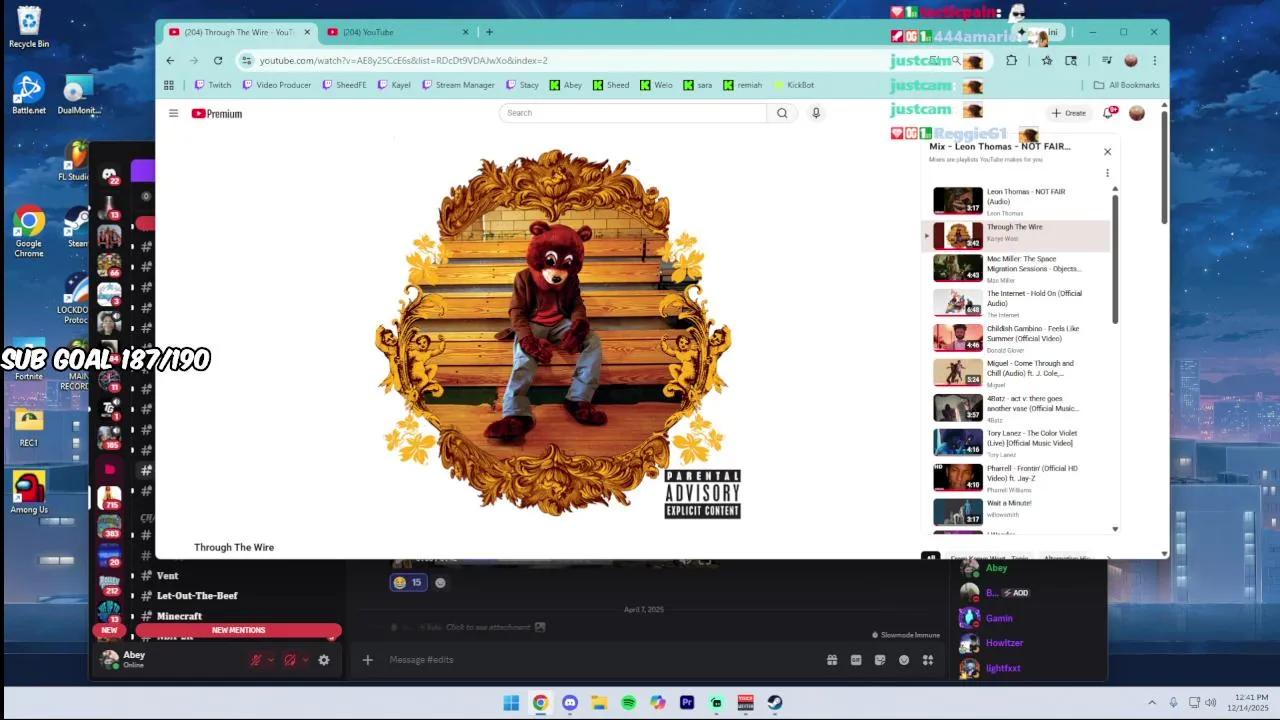Add an attachment with the plus icon
Image resolution: width=1280 pixels, height=720 pixels.
click(367, 660)
